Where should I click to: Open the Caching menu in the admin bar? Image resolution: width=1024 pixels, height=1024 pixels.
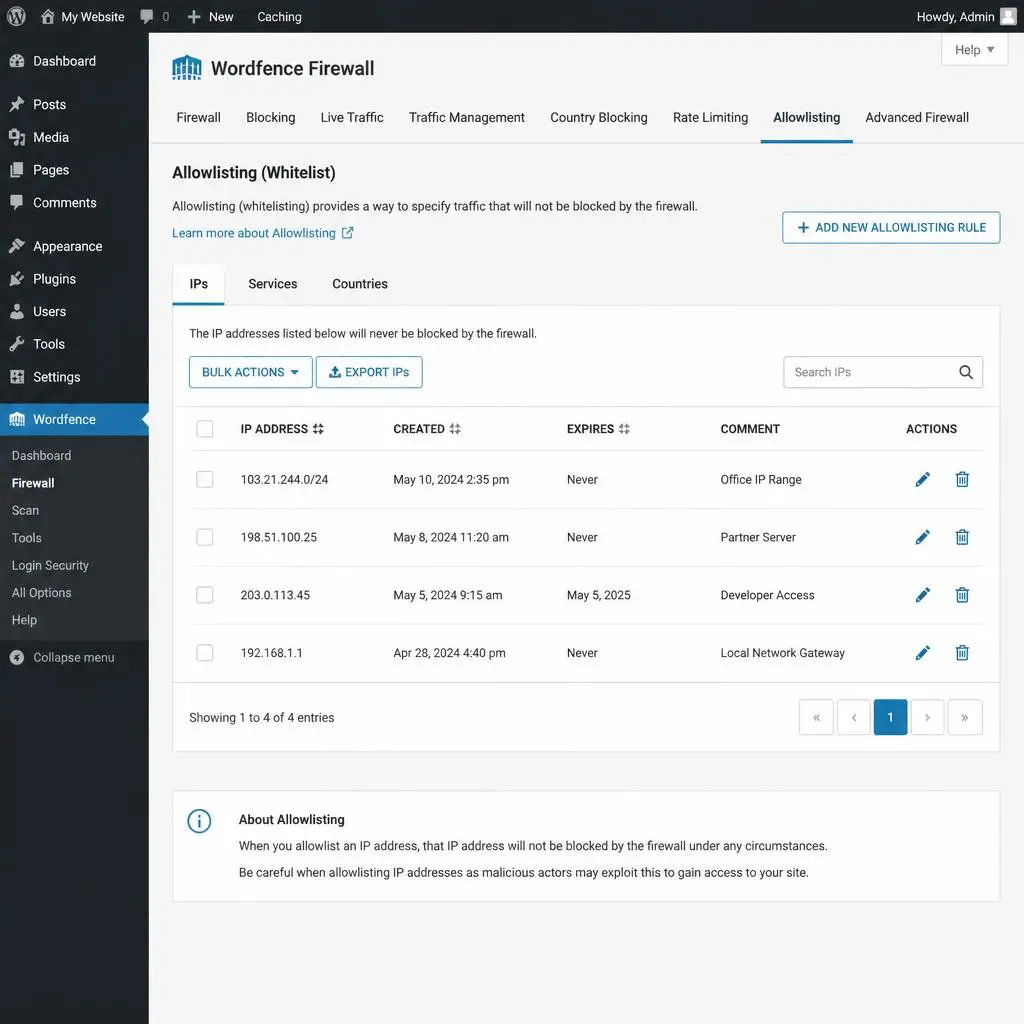coord(279,16)
